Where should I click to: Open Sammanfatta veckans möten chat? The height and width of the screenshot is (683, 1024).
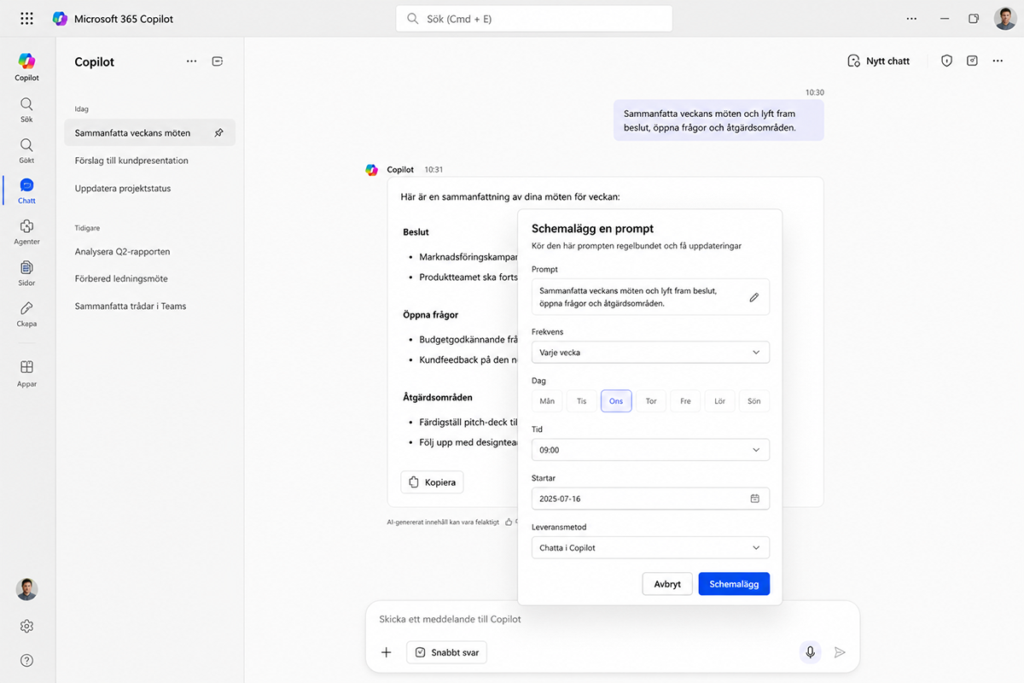150,133
